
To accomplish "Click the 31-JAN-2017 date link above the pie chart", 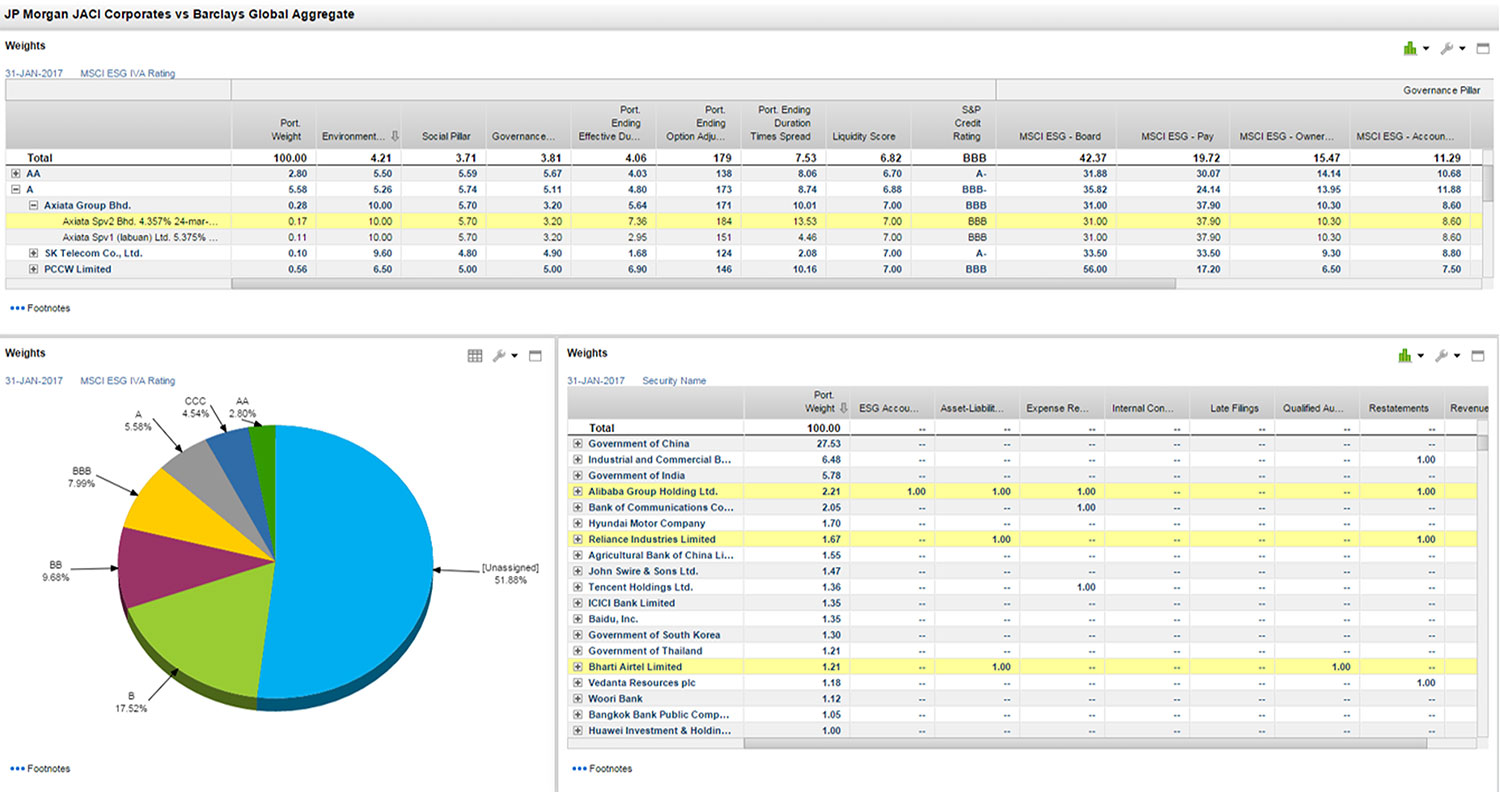I will [x=33, y=381].
